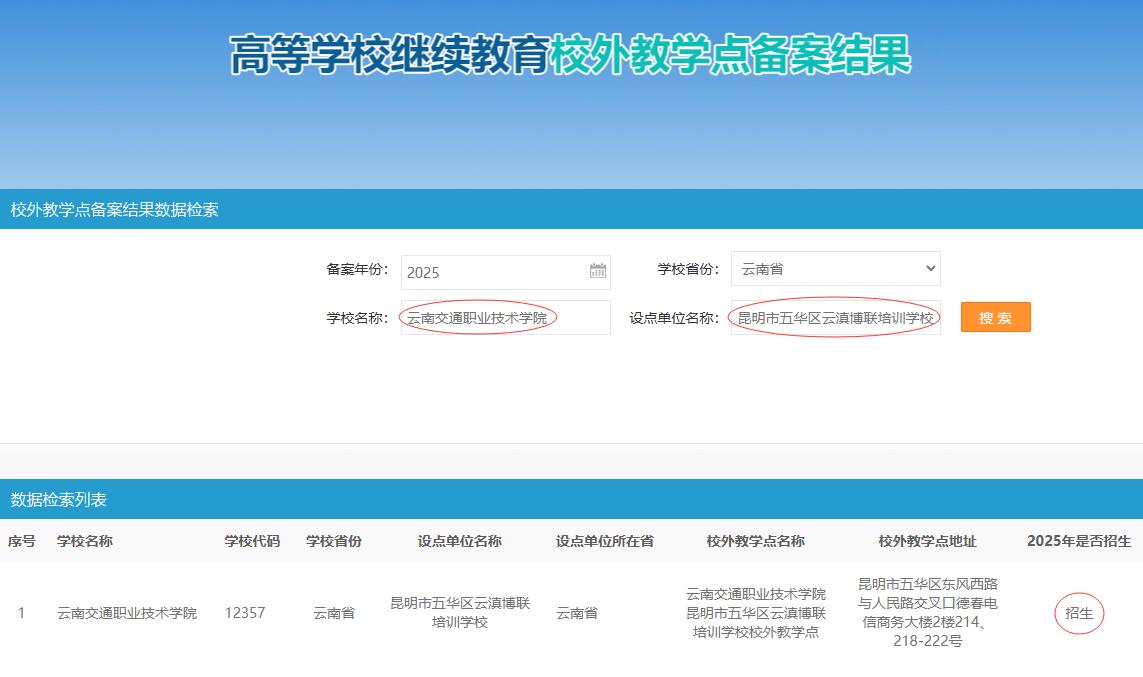Image resolution: width=1143 pixels, height=677 pixels.
Task: Click the 设点单位名称 input field
Action: (835, 318)
